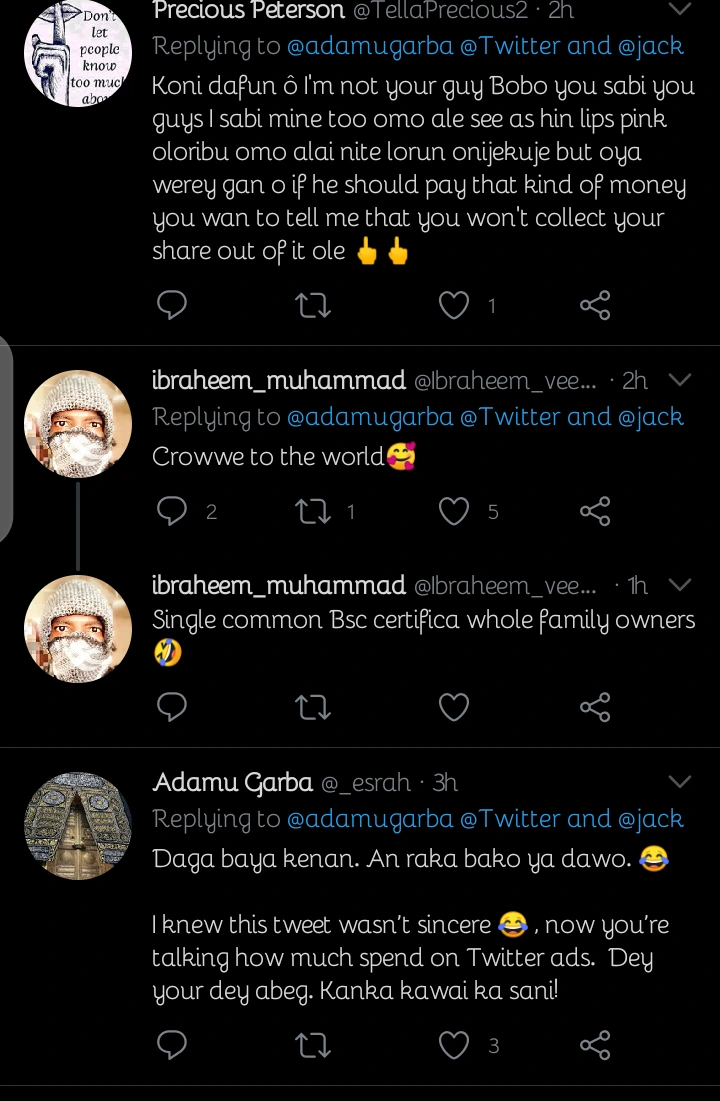
Task: Share Precious Peterson's tweet
Action: coord(595,305)
